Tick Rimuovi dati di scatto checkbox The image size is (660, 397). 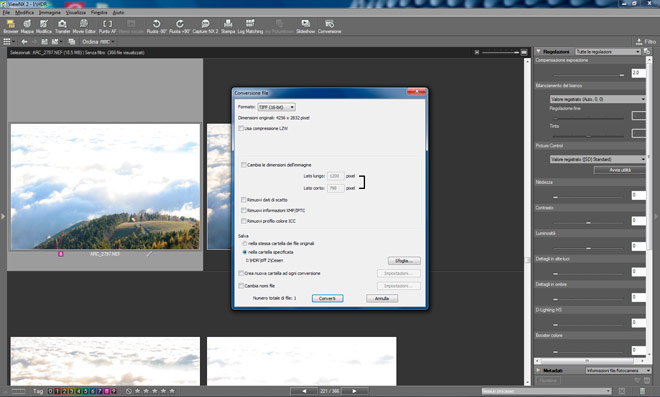(x=244, y=200)
